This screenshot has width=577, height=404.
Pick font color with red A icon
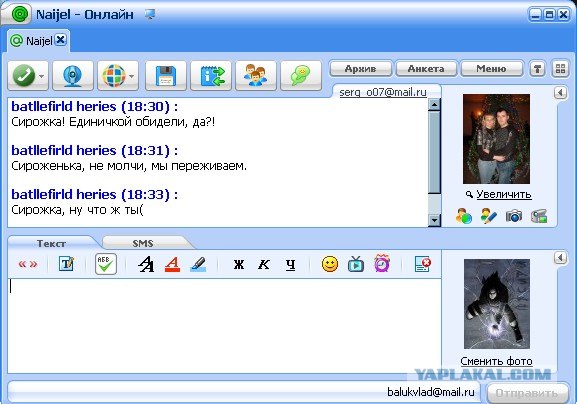[x=172, y=264]
